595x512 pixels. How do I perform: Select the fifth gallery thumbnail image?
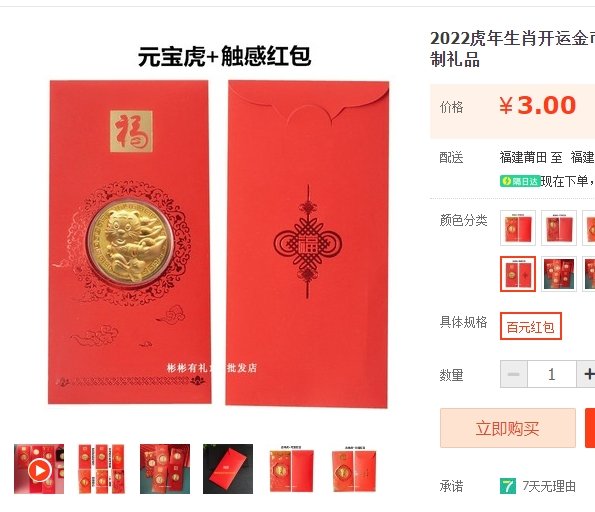[x=291, y=469]
